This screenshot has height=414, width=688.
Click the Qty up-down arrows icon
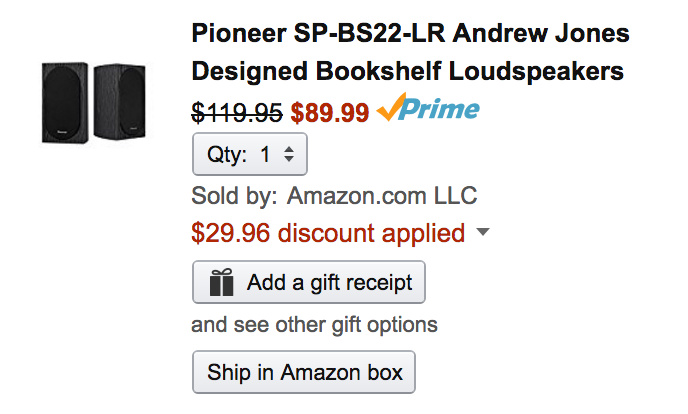click(x=289, y=154)
